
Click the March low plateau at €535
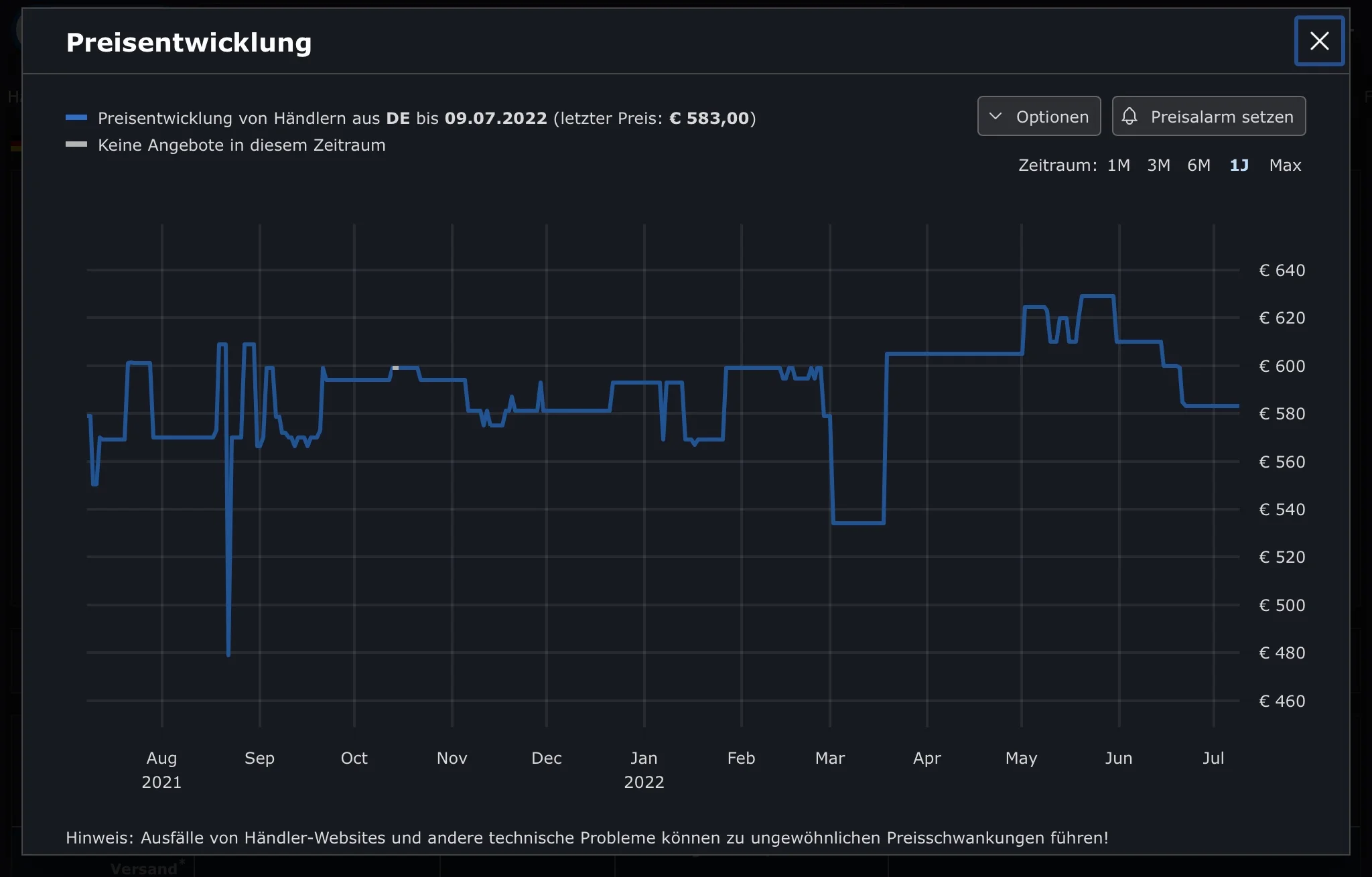[858, 523]
